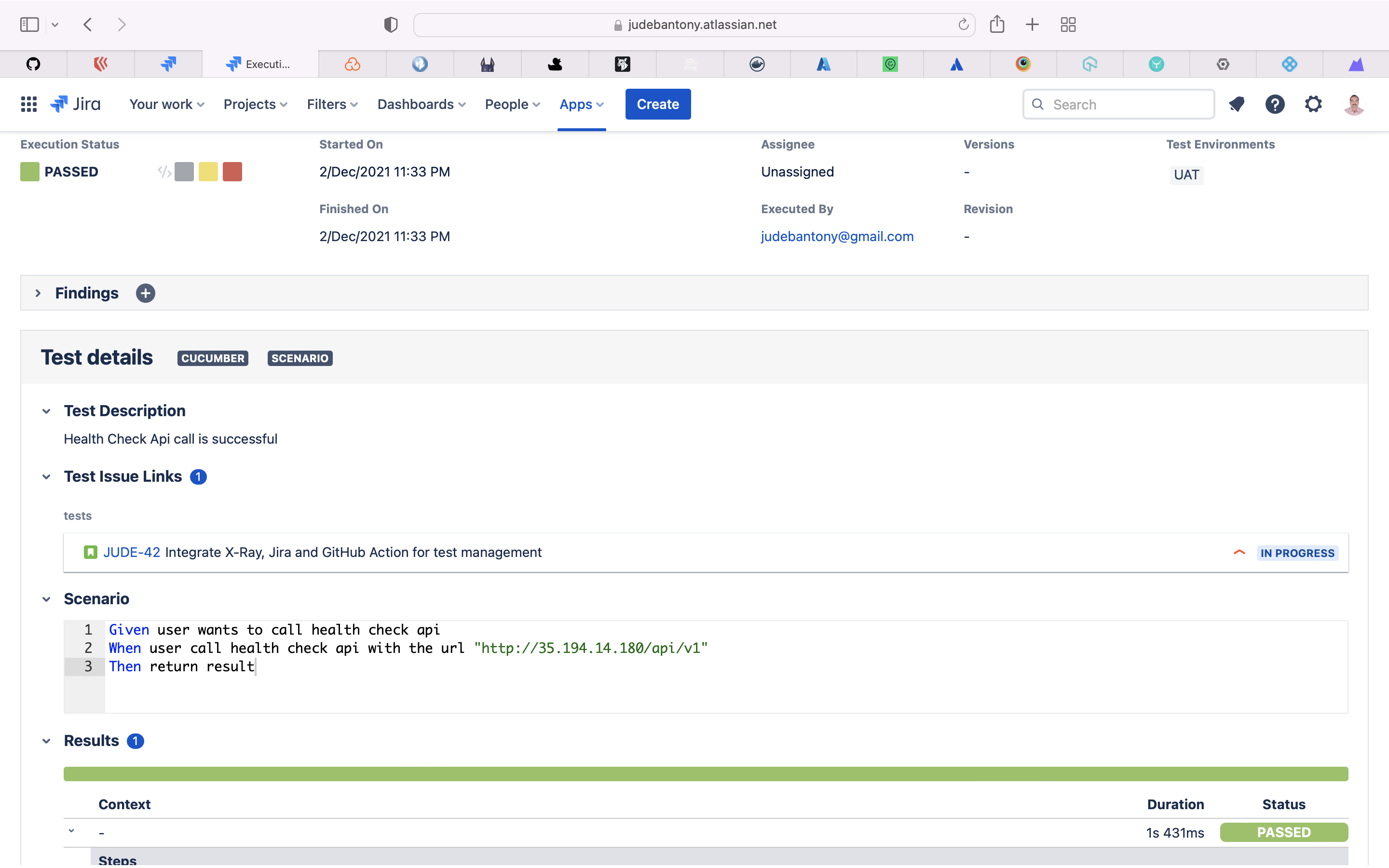This screenshot has height=868, width=1389.
Task: Expand the Findings section
Action: 38,293
